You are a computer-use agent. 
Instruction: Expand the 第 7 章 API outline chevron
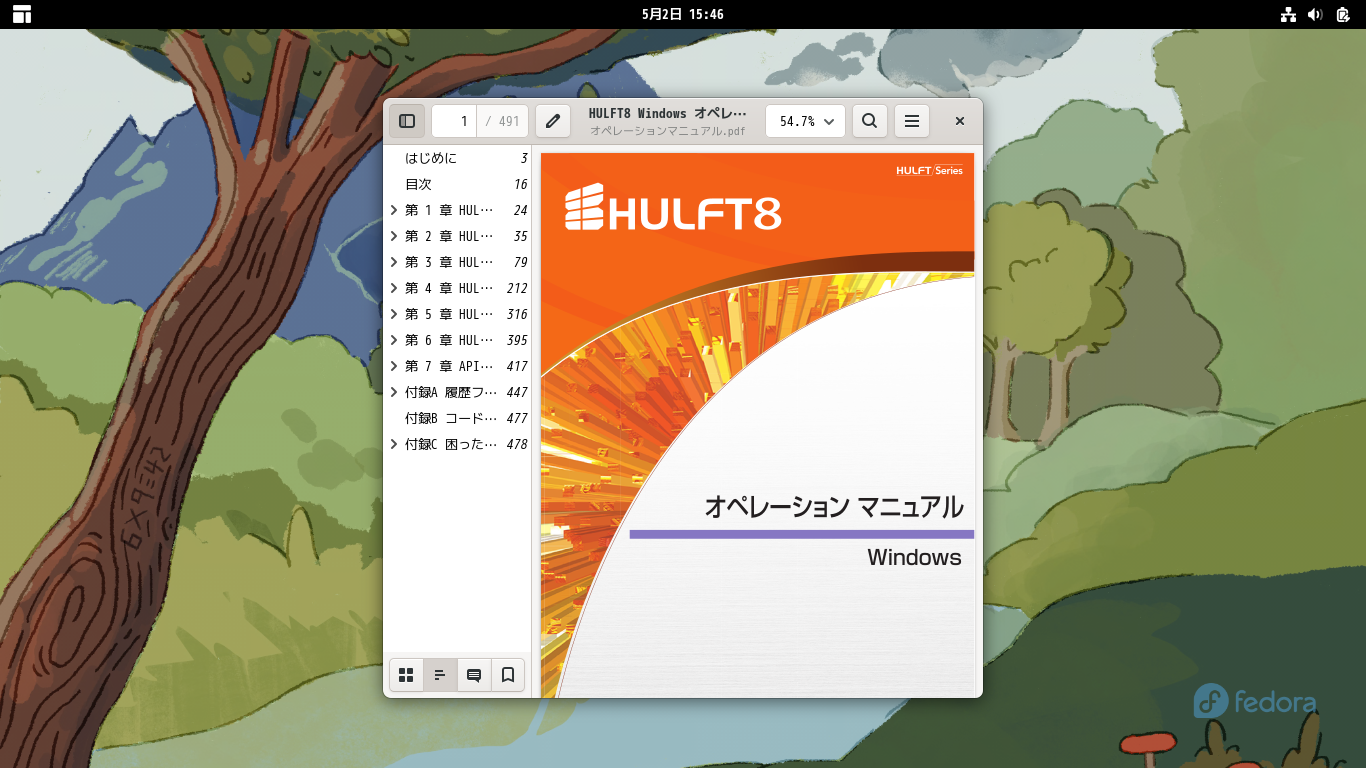tap(394, 366)
